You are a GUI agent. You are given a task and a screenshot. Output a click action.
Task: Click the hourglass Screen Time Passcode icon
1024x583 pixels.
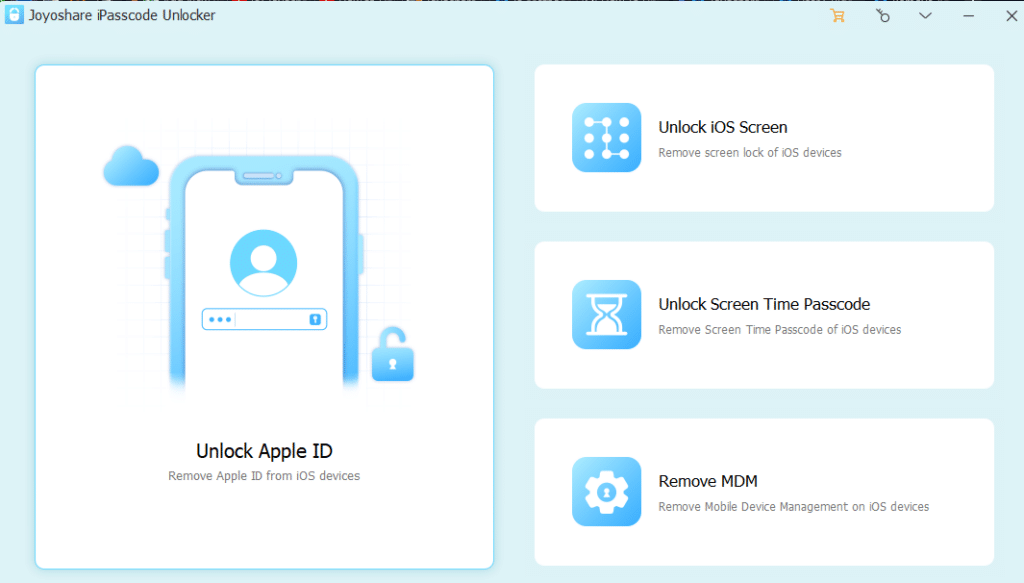click(606, 314)
